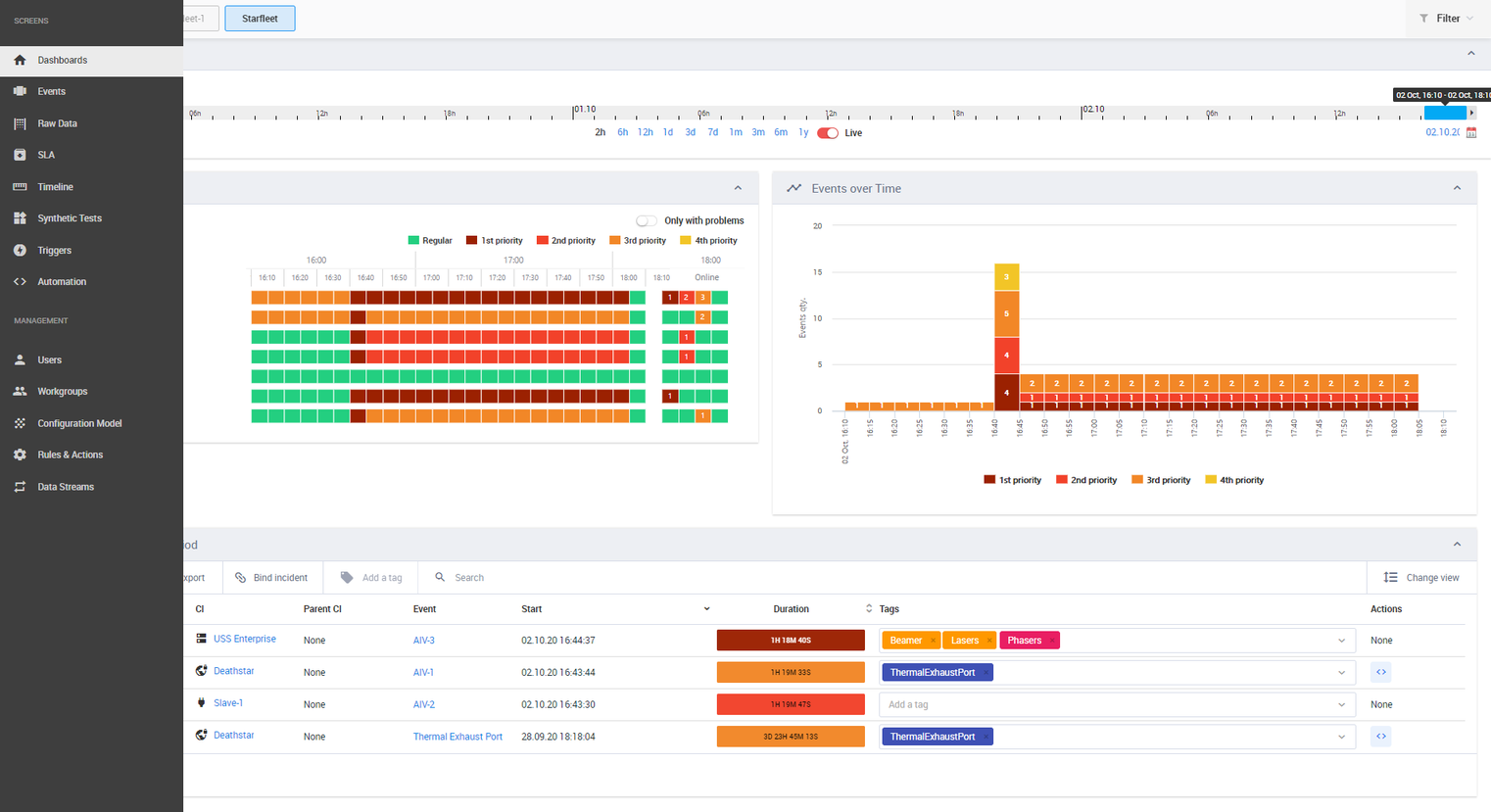Select the 1d time range
Screen dimensions: 1491x812
pos(668,132)
